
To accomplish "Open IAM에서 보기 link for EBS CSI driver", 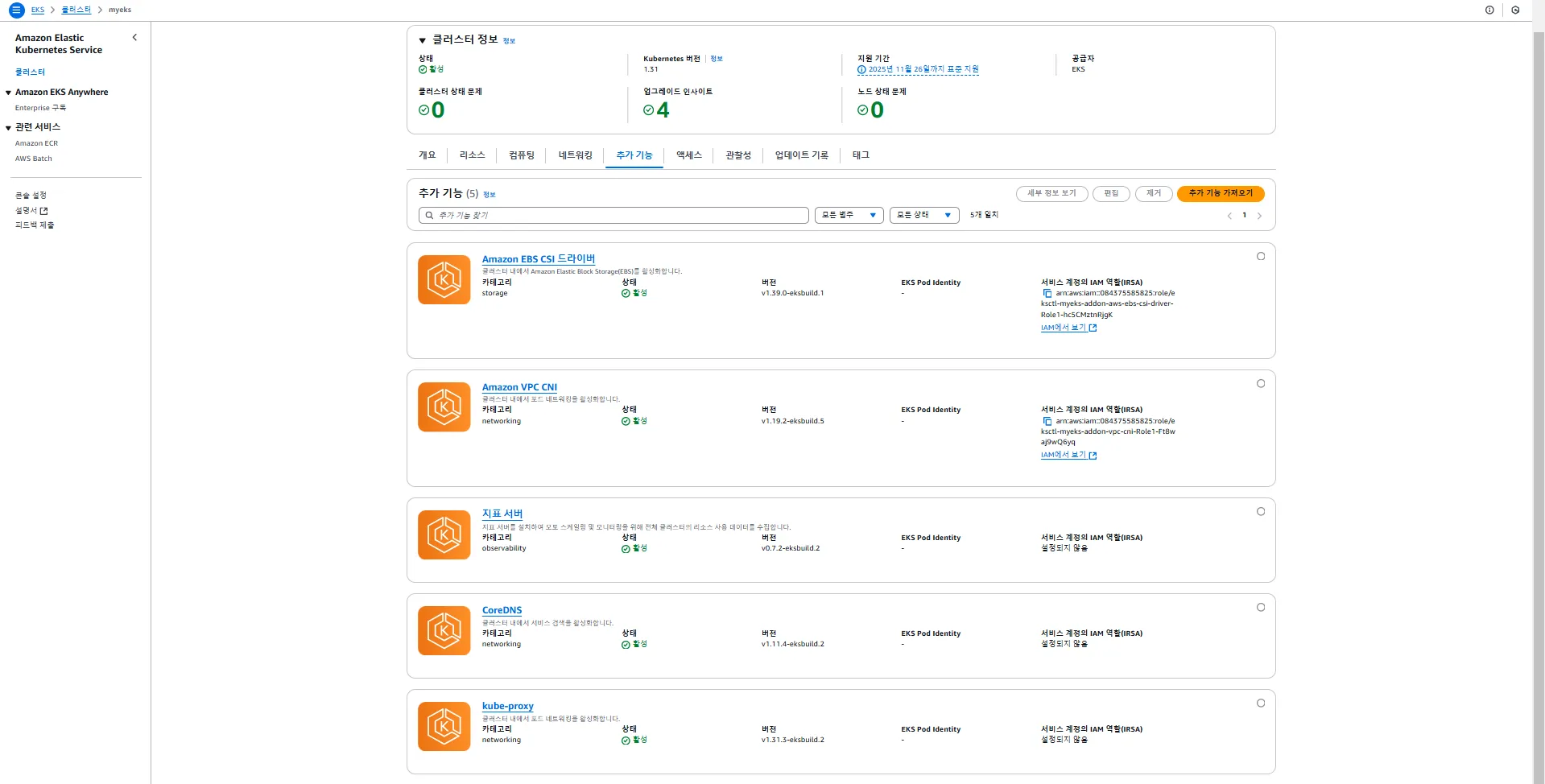I will click(x=1068, y=328).
